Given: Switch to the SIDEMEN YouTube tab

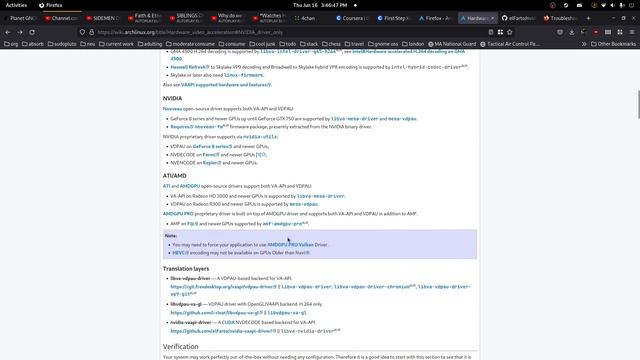Looking at the screenshot, I should coord(103,18).
